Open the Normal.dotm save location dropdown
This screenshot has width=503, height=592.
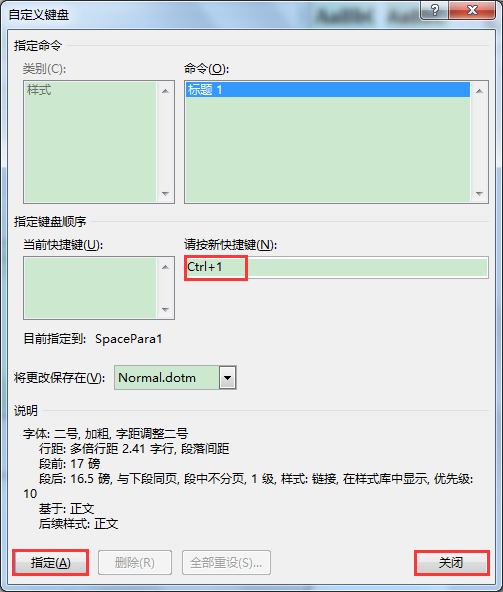tap(175, 378)
